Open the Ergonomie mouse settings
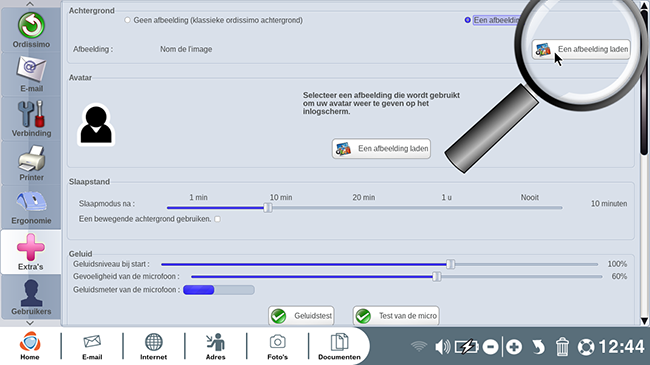This screenshot has height=365, width=650. pos(31,207)
